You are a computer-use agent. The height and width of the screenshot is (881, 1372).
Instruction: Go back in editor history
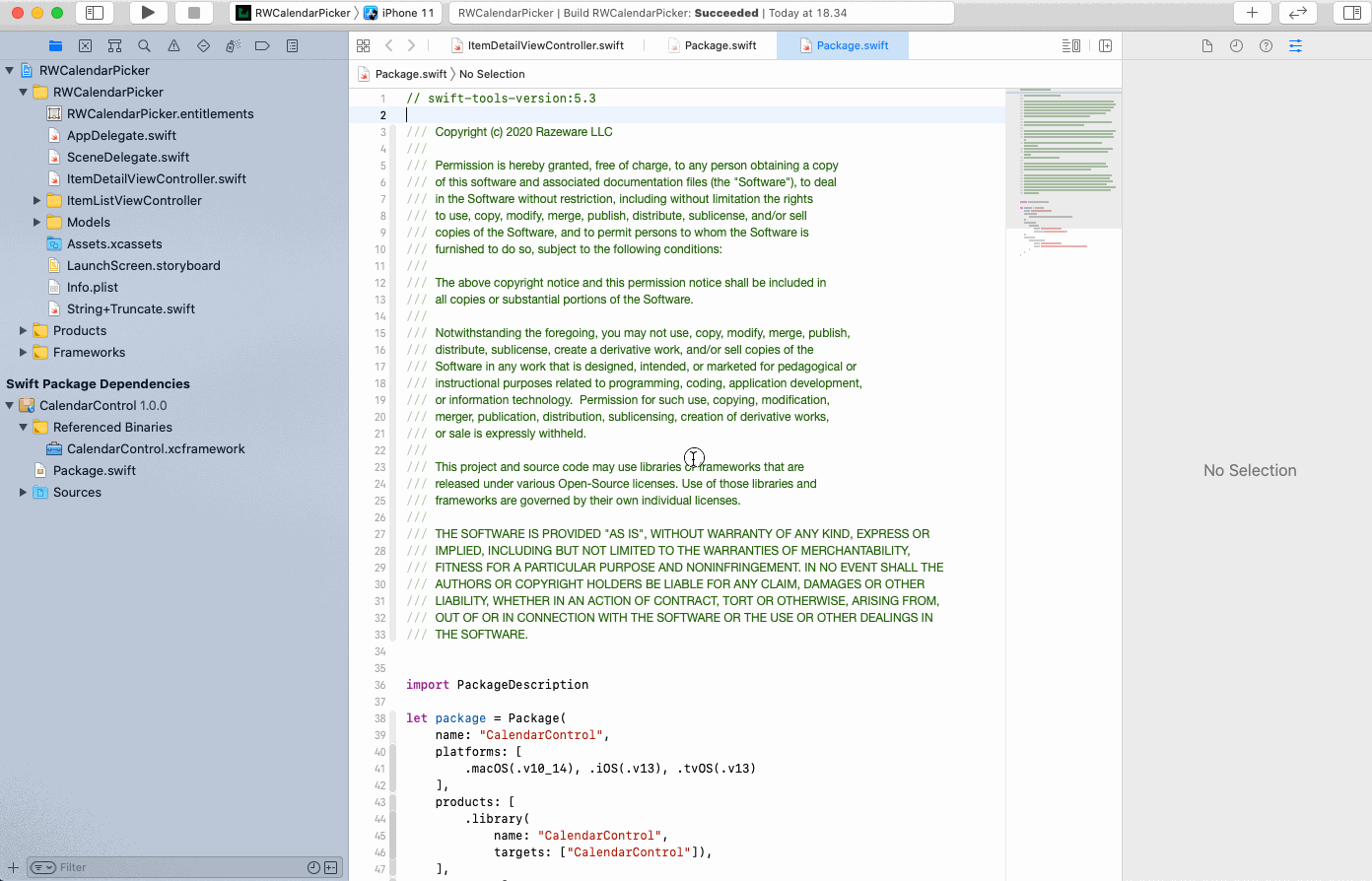point(389,45)
